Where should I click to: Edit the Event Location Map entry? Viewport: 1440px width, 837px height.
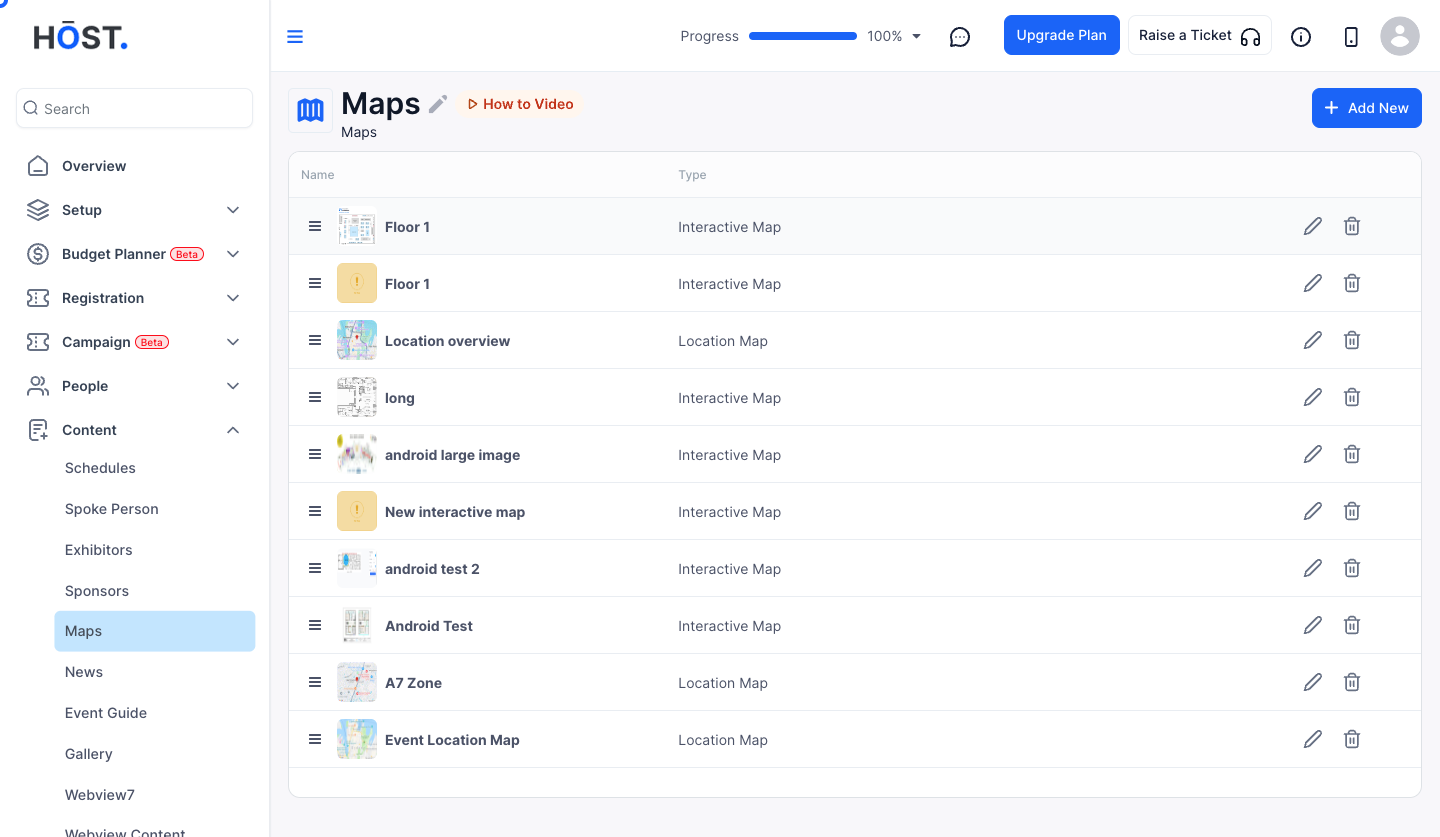coord(1313,740)
